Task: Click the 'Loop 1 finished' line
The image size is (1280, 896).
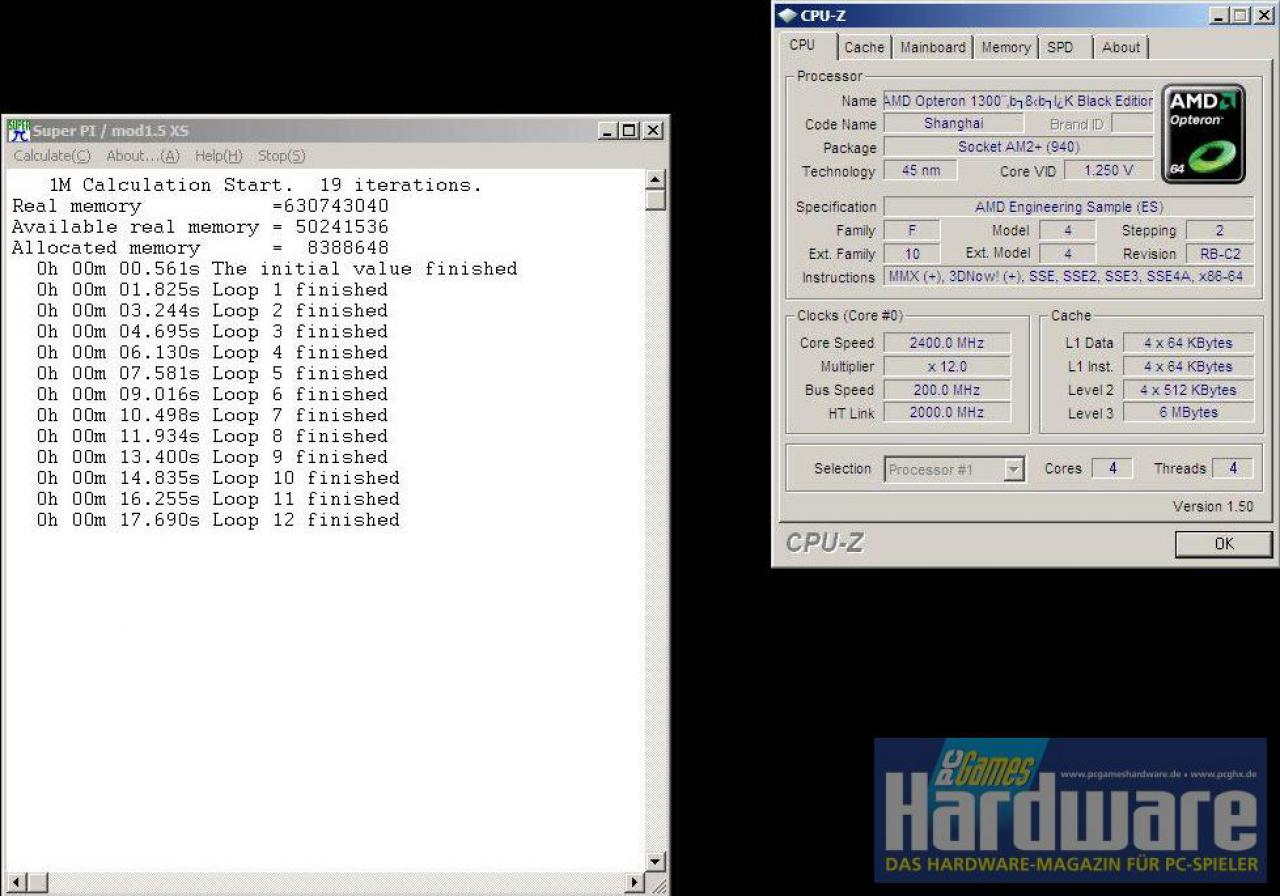Action: (x=212, y=290)
